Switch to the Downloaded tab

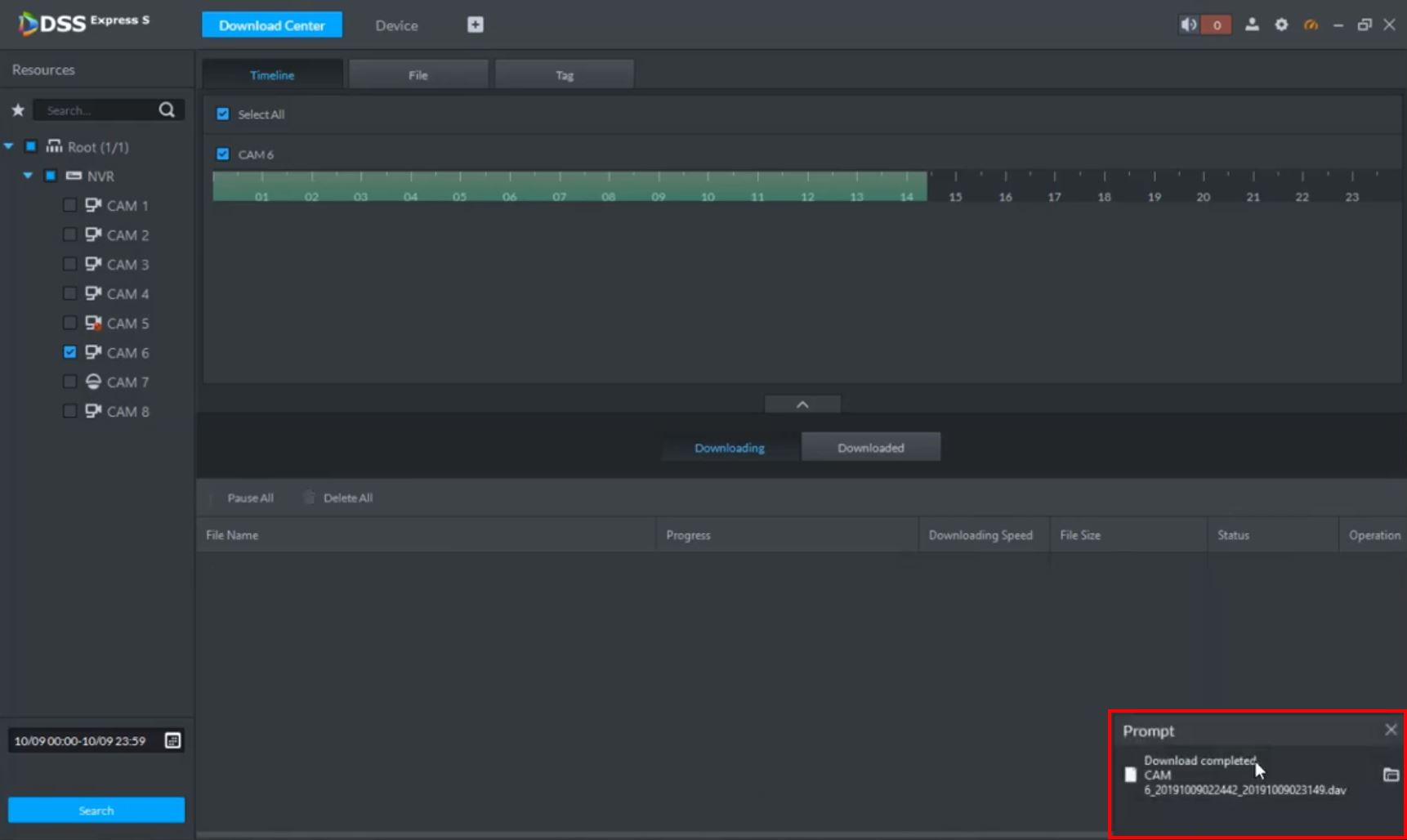870,448
